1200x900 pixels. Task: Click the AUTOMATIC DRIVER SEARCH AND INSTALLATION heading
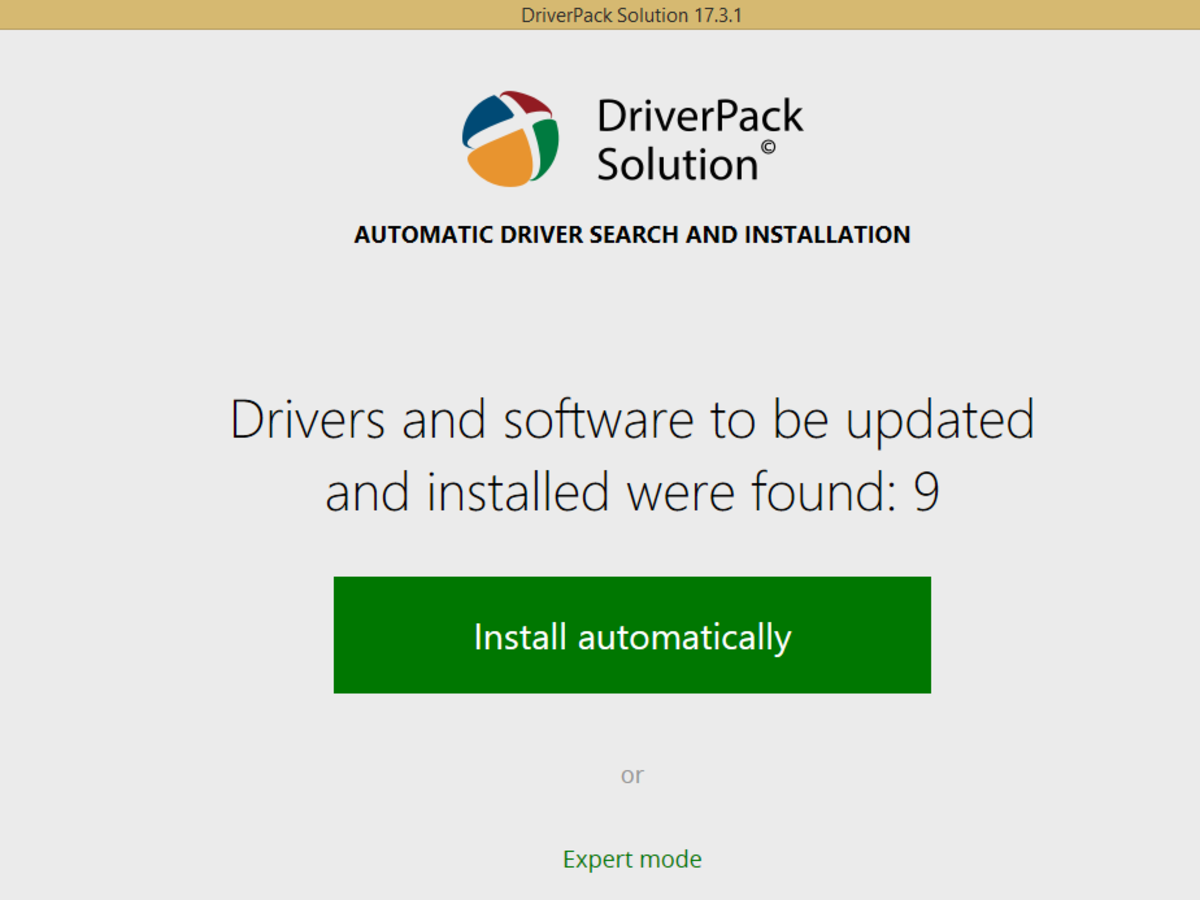pyautogui.click(x=632, y=234)
